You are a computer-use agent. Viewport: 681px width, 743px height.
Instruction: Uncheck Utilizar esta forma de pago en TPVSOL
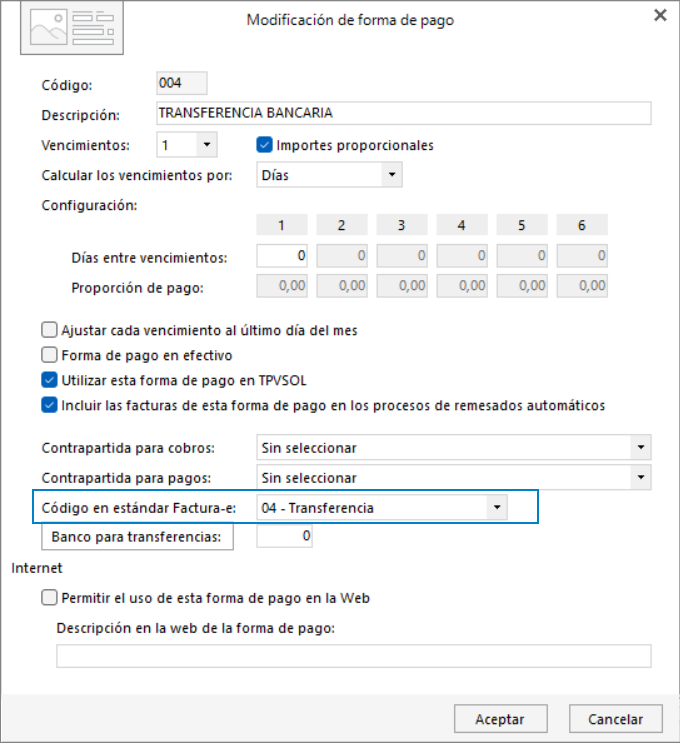pos(49,380)
